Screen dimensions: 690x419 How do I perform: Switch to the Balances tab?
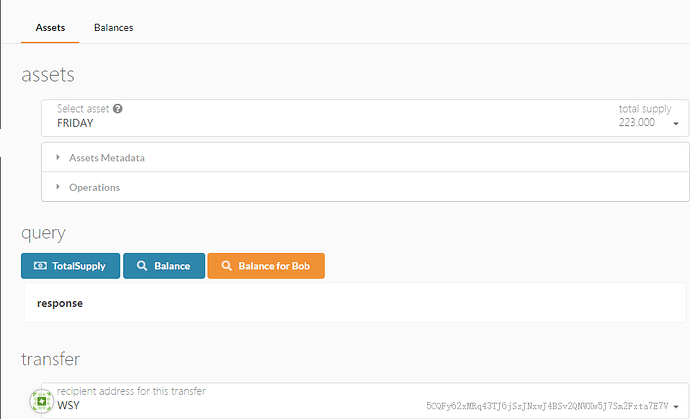tap(113, 28)
